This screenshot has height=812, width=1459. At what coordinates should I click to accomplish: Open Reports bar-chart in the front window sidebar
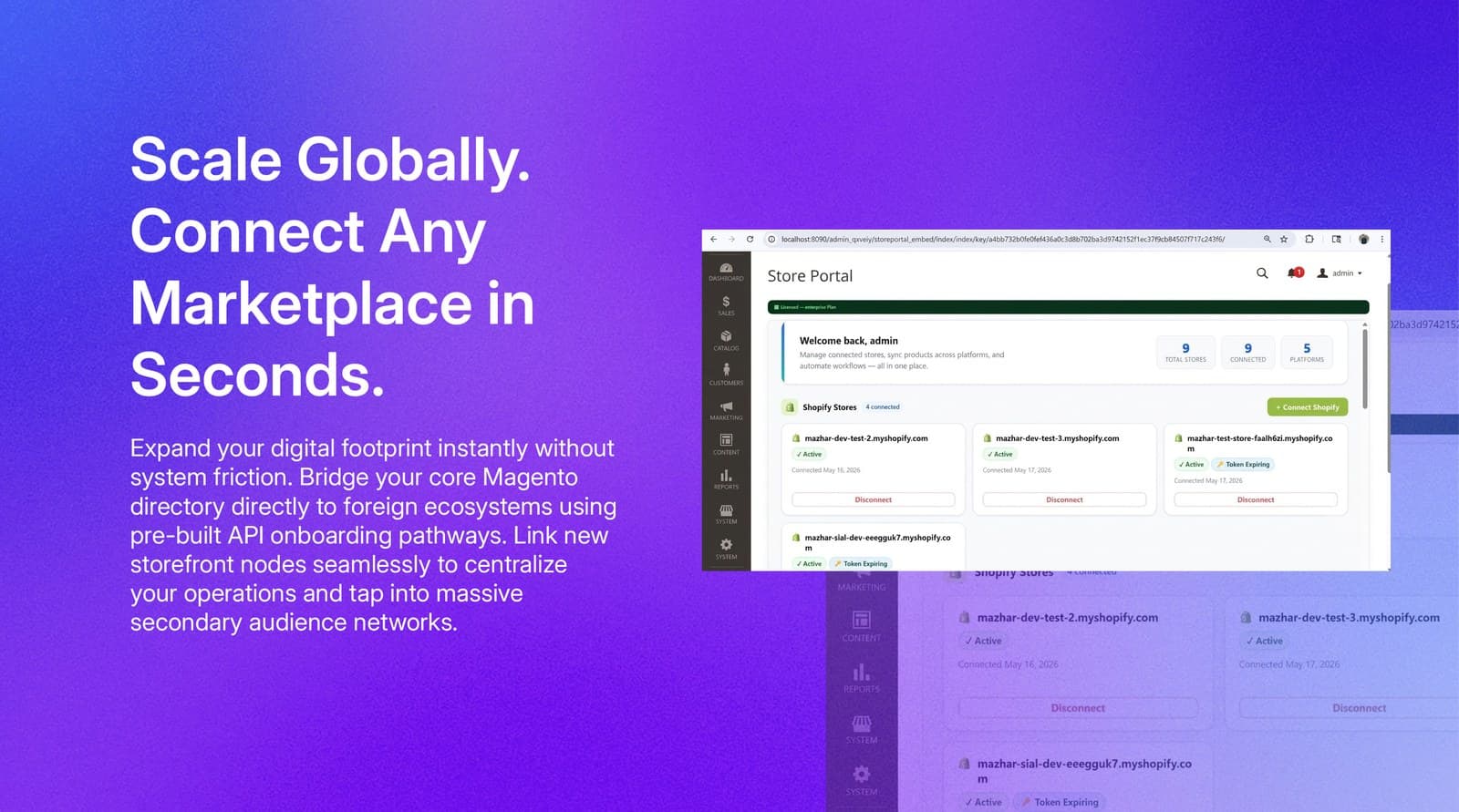[726, 479]
